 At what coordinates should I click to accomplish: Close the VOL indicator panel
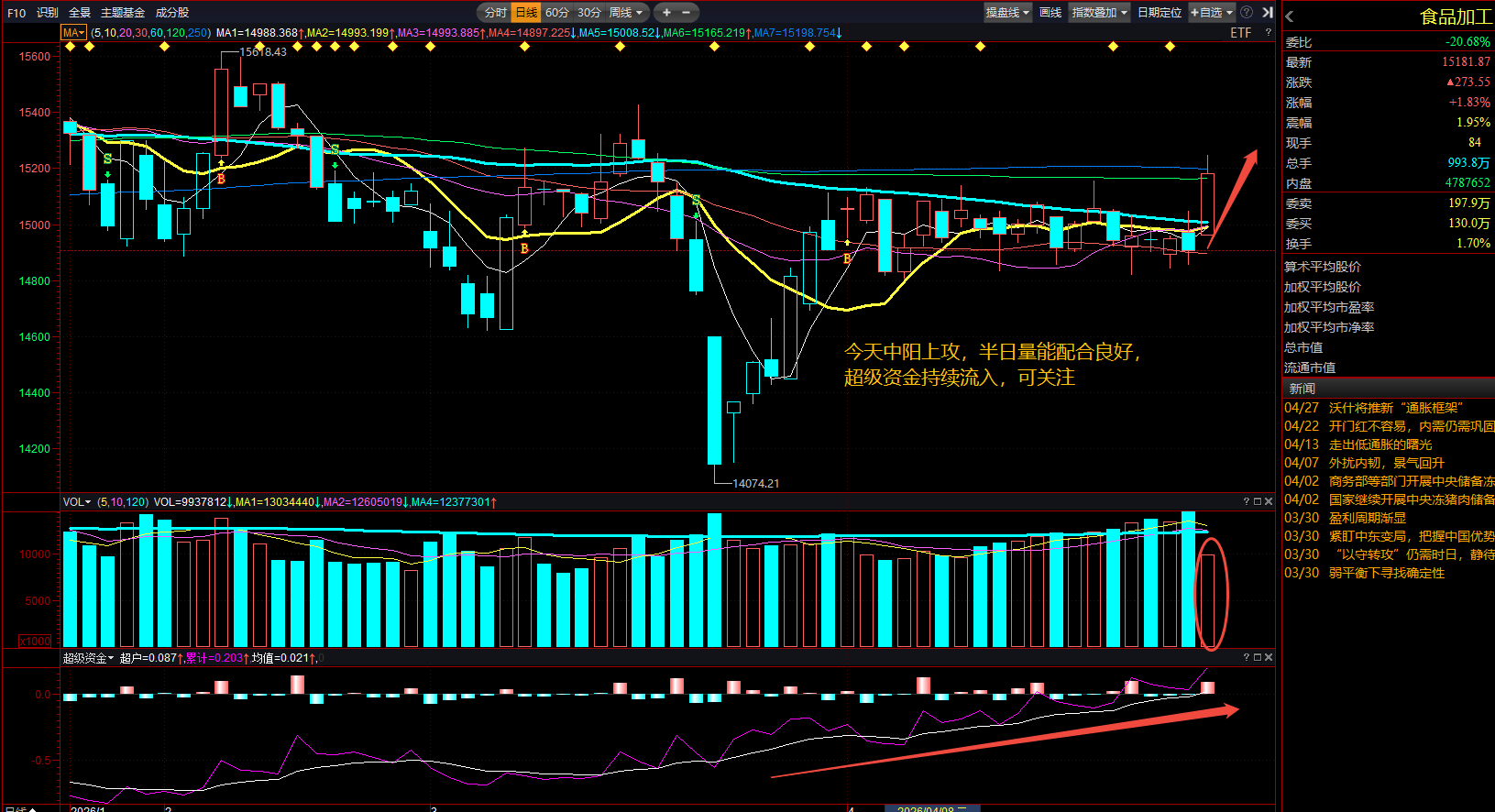click(1269, 501)
